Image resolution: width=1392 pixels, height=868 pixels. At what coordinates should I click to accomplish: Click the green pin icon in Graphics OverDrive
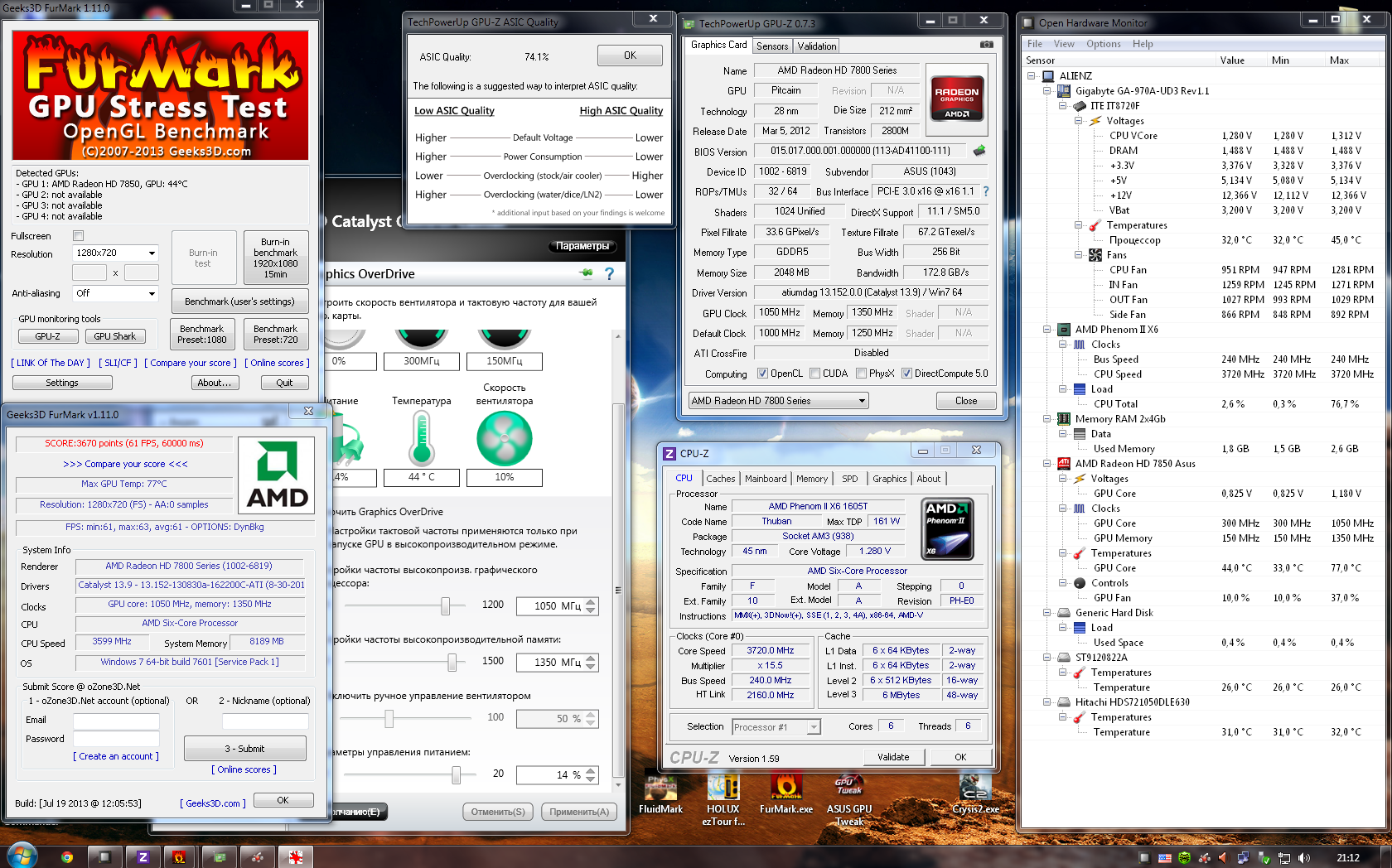click(x=587, y=273)
